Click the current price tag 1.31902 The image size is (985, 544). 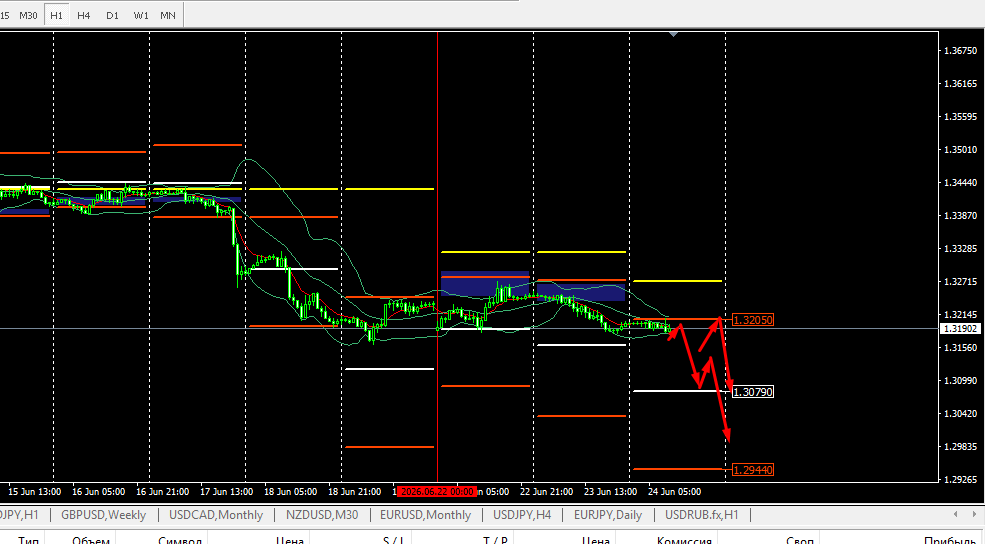[961, 329]
